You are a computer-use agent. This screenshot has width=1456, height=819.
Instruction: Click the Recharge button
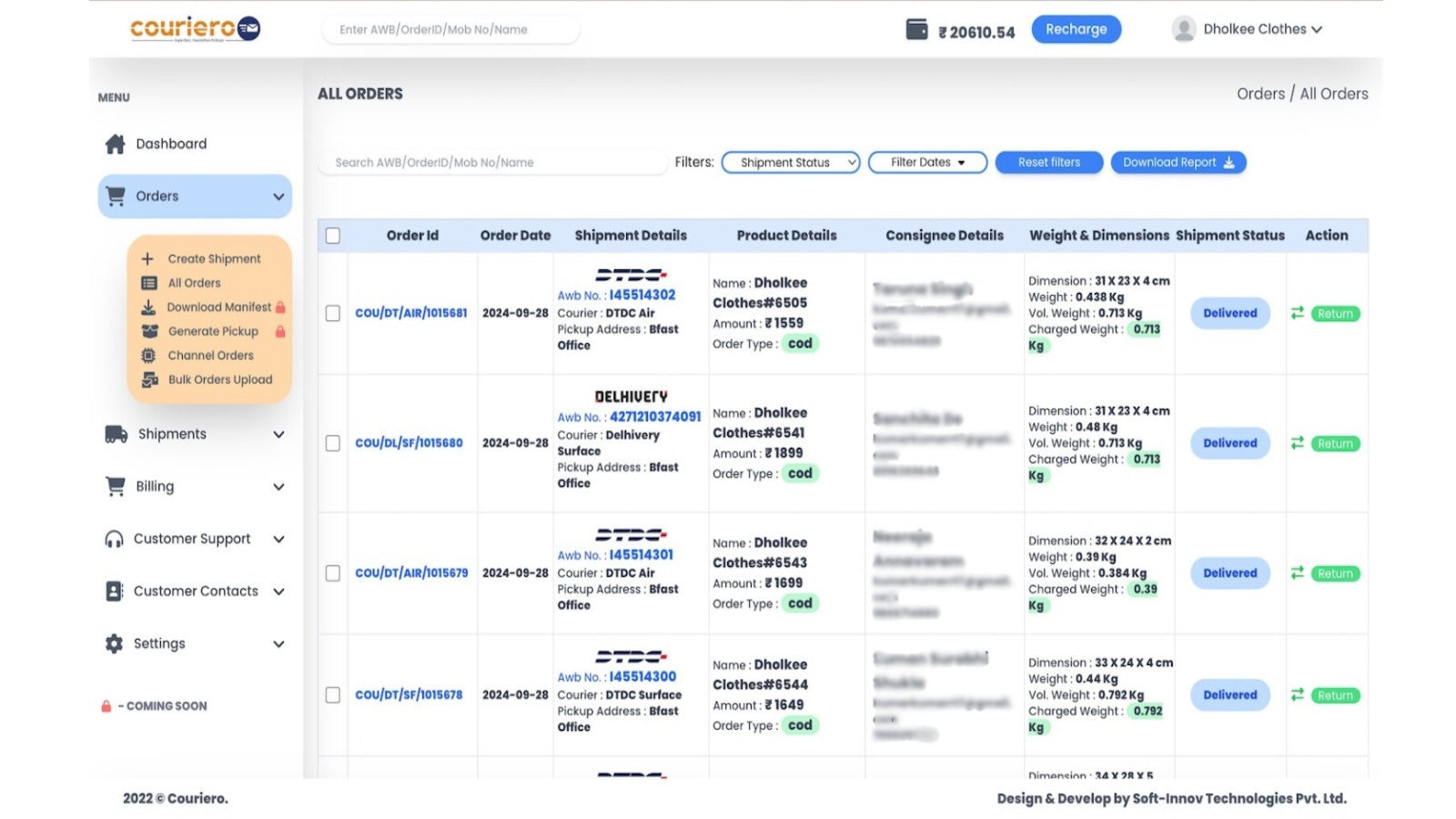(1076, 29)
